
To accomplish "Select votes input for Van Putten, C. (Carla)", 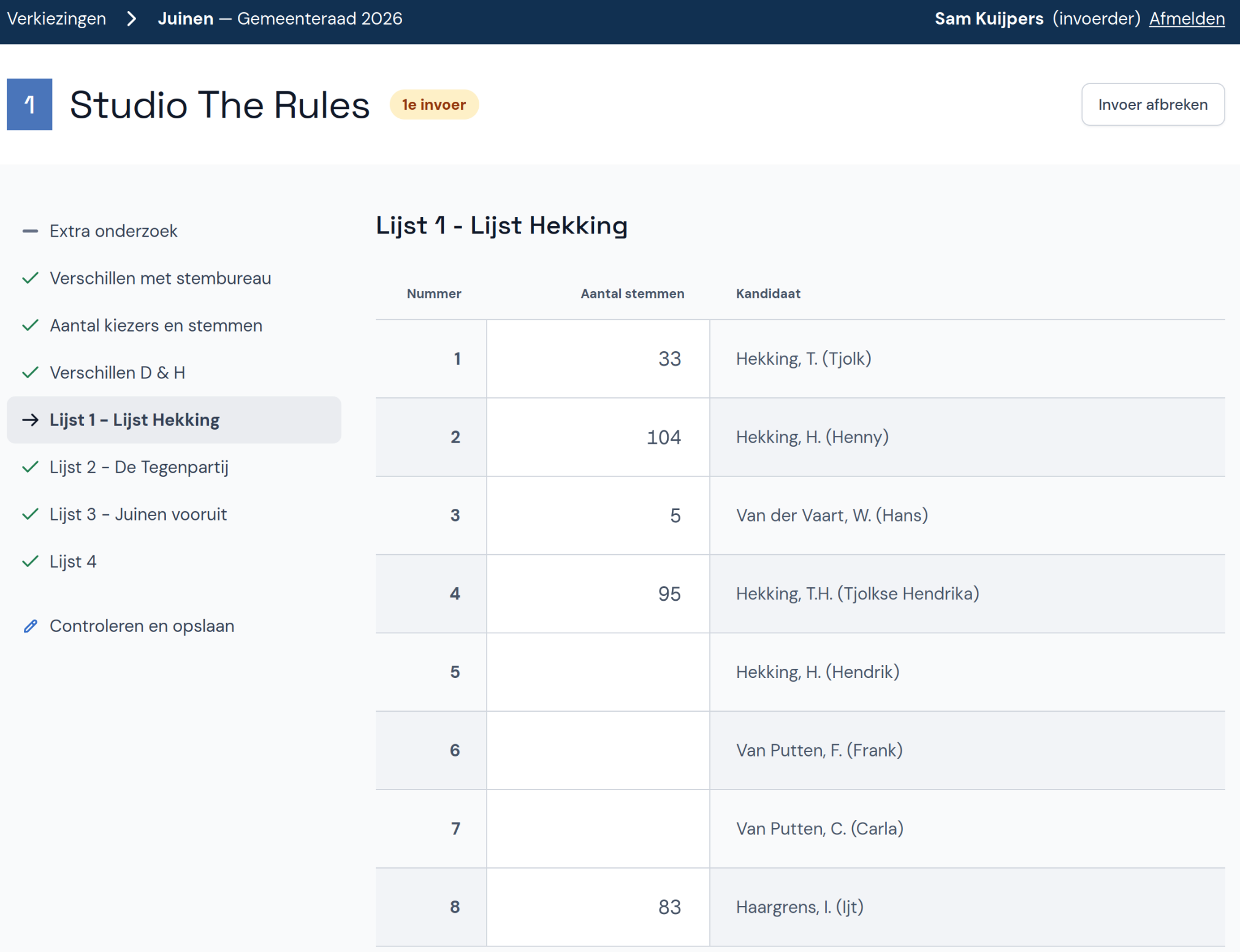I will [598, 829].
